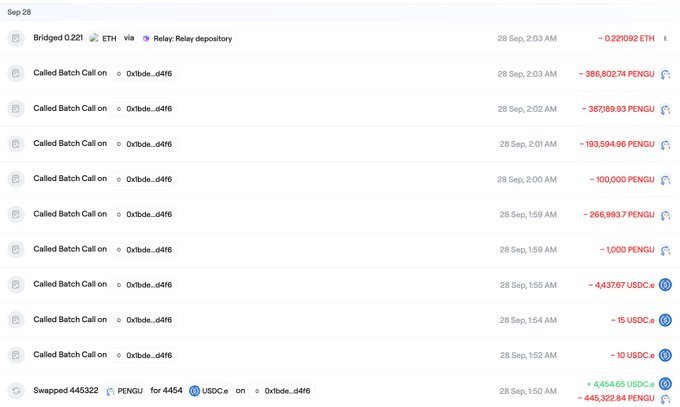Click the contract icon in the 2:01 AM Batch Call row
The width and height of the screenshot is (680, 407).
coord(16,144)
